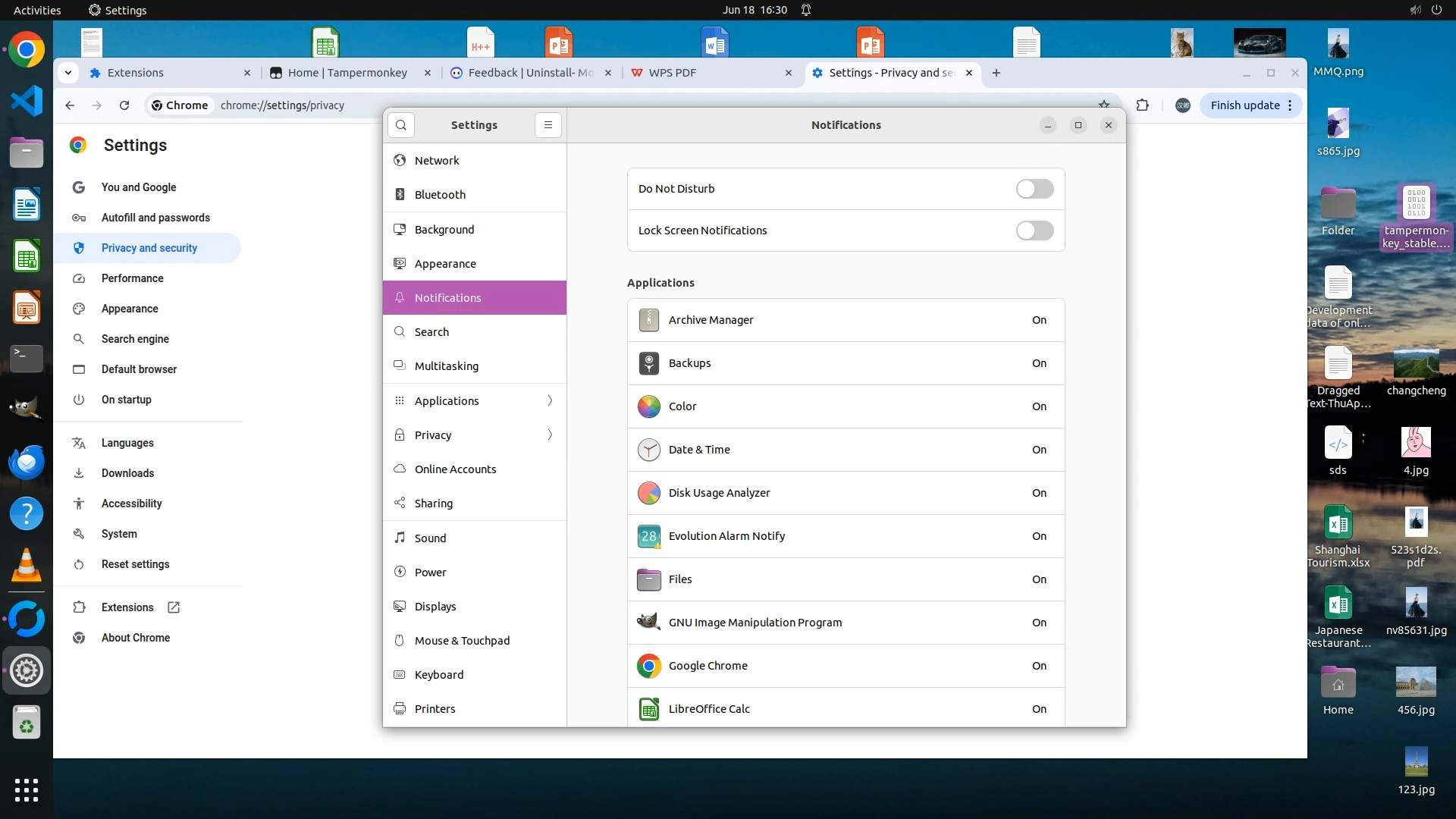The width and height of the screenshot is (1456, 819).
Task: Click the Visual Studio Code dock icon
Action: click(x=27, y=101)
